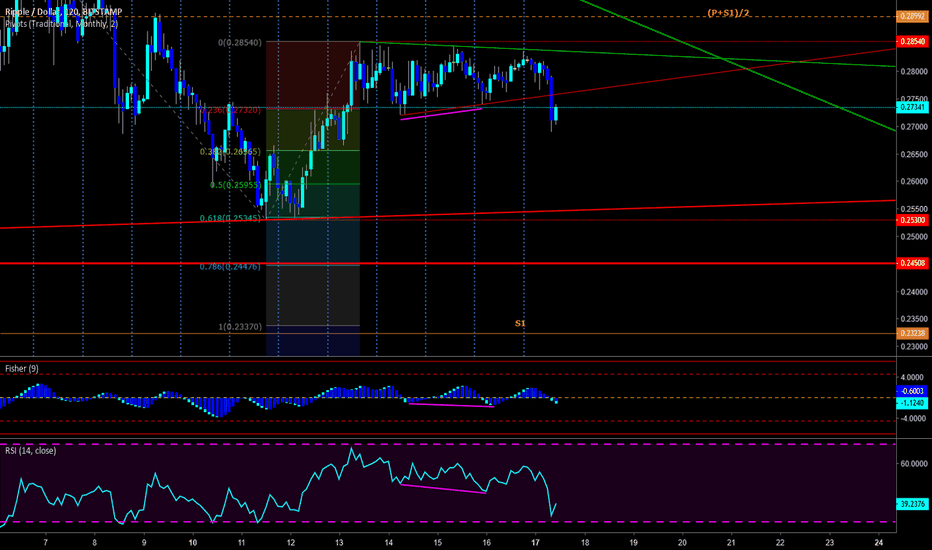Click date 17 on the time axis
The image size is (932, 550).
point(535,542)
